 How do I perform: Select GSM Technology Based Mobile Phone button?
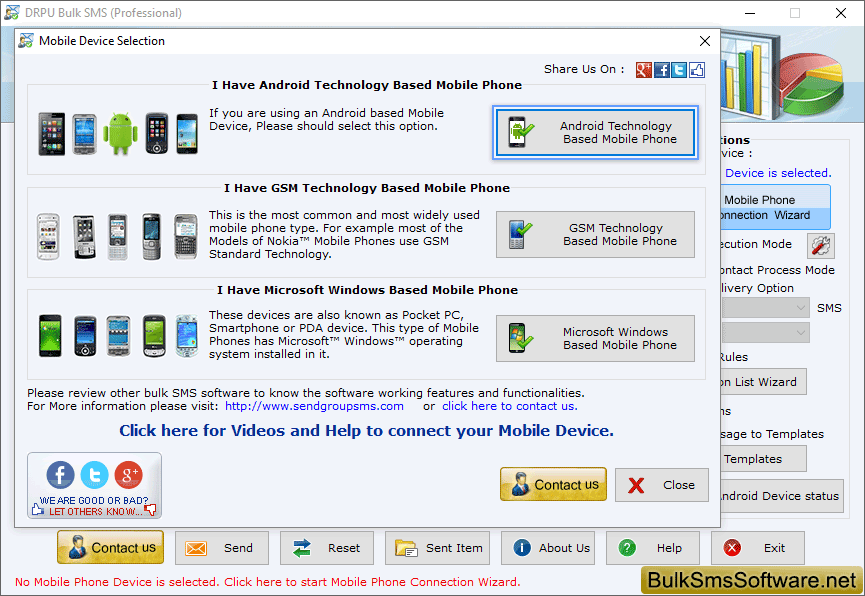tap(595, 235)
